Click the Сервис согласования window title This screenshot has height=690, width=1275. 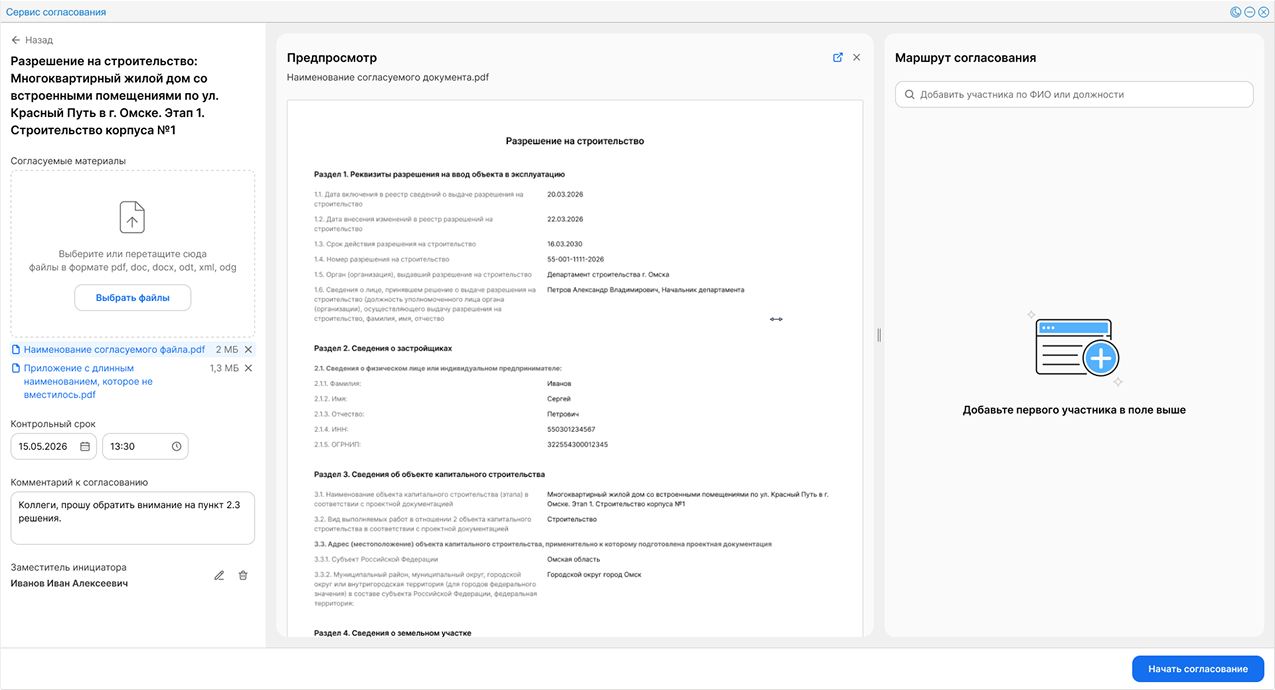[x=56, y=12]
